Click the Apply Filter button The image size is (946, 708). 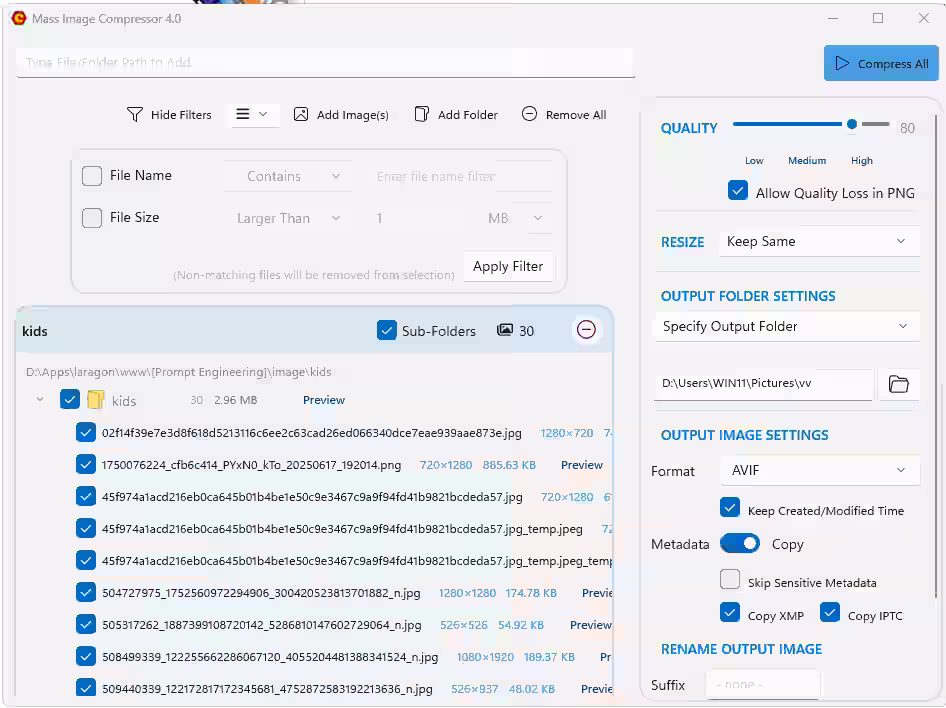point(508,266)
